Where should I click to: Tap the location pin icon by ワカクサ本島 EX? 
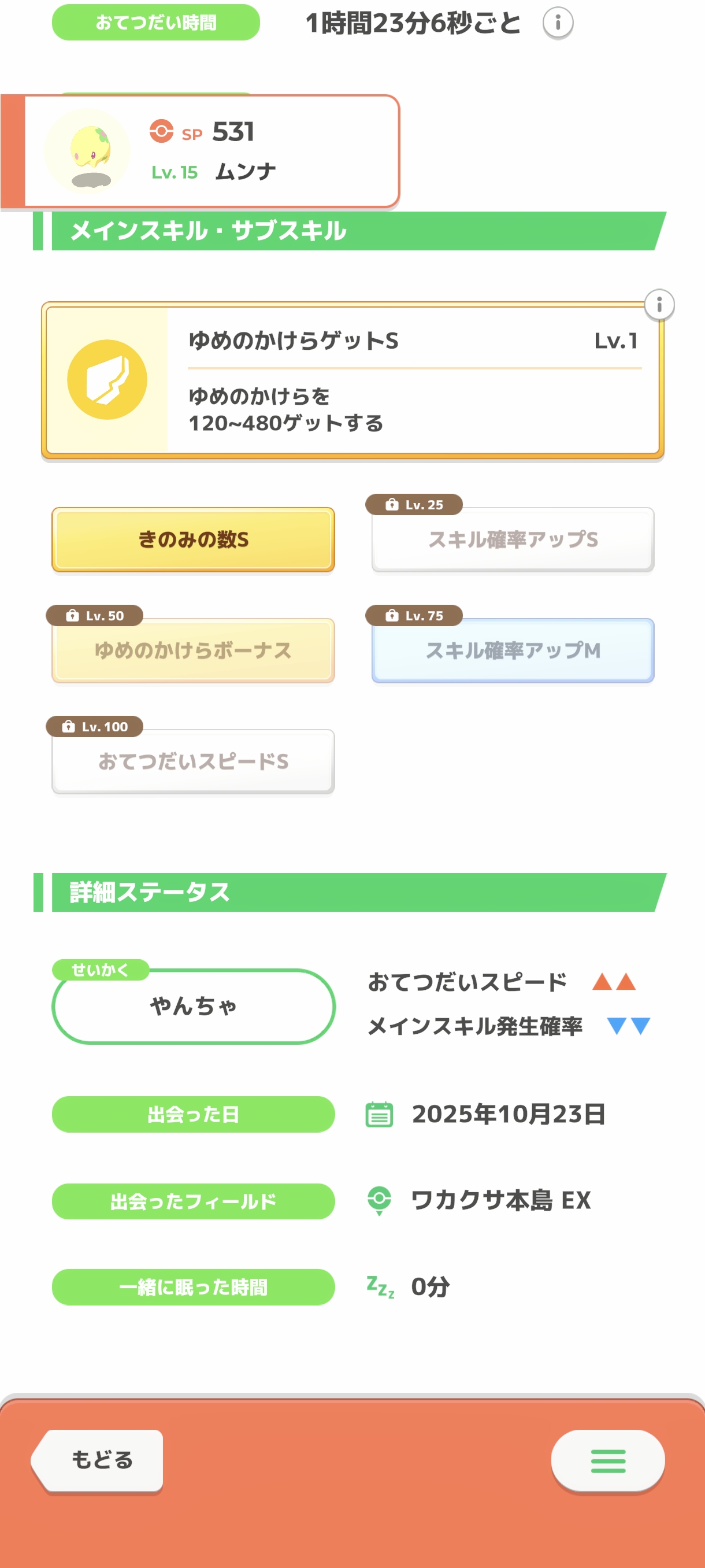[x=380, y=1200]
